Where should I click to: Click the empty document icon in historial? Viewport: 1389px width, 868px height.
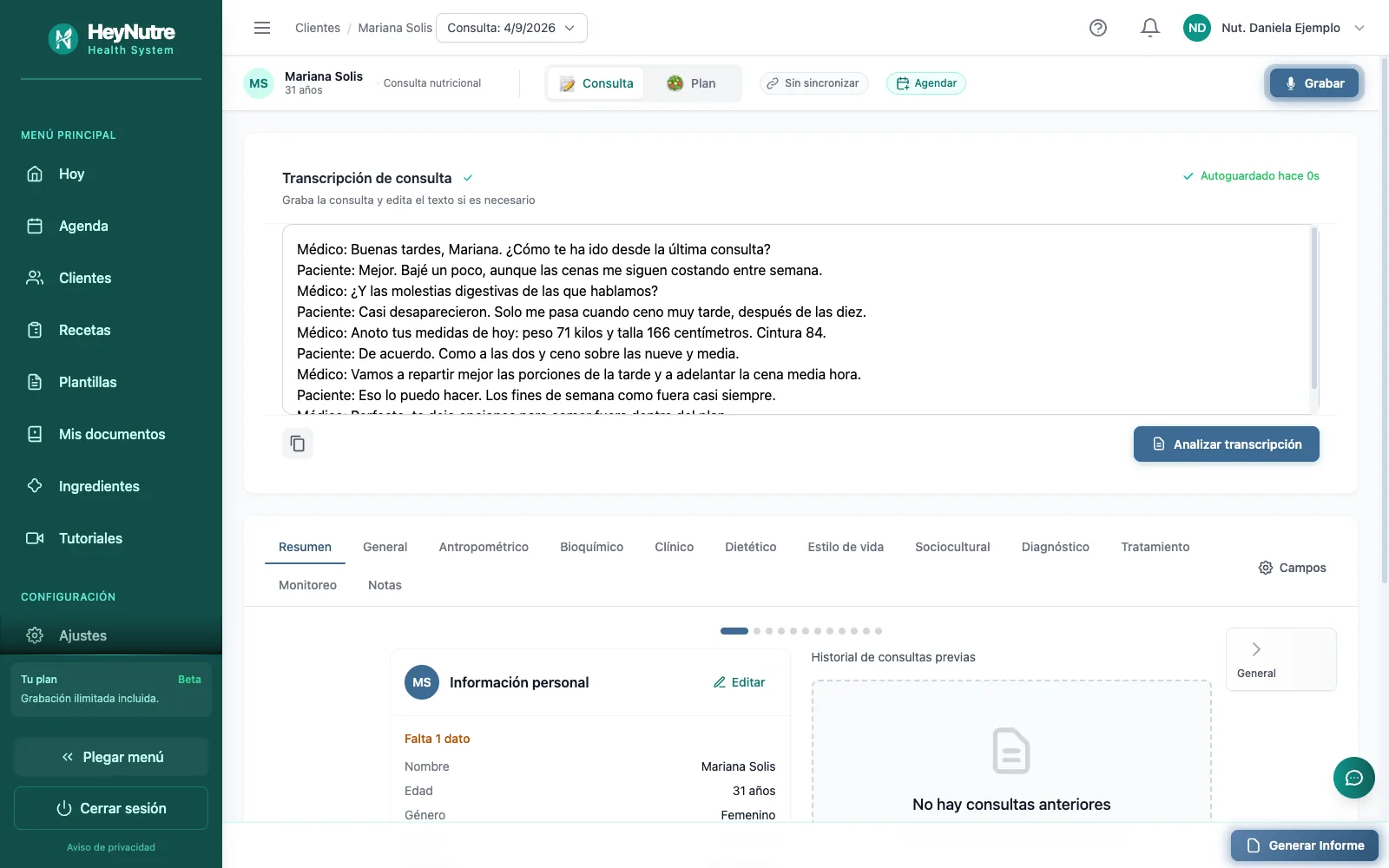(1011, 751)
